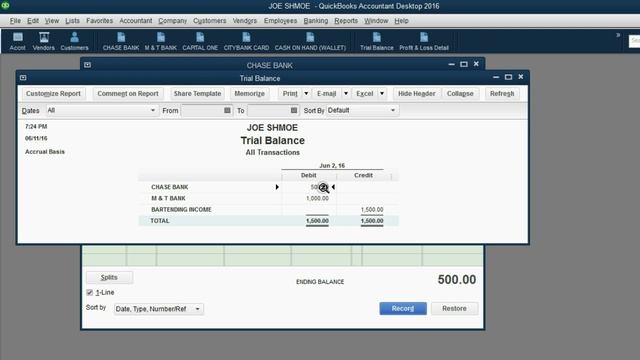The height and width of the screenshot is (360, 640).
Task: Open the Reports menu
Action: tap(346, 21)
